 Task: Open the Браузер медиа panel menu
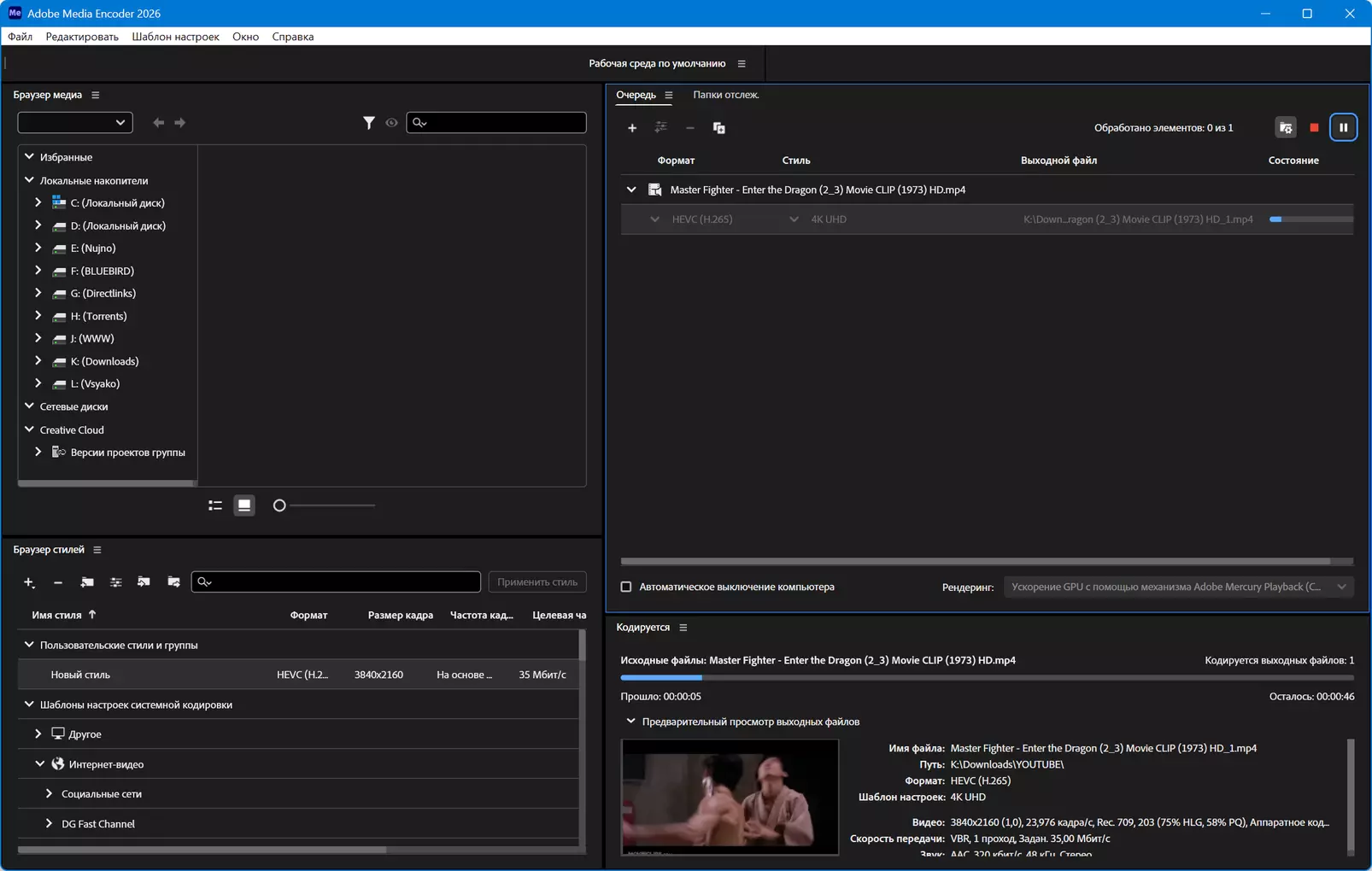click(x=96, y=95)
